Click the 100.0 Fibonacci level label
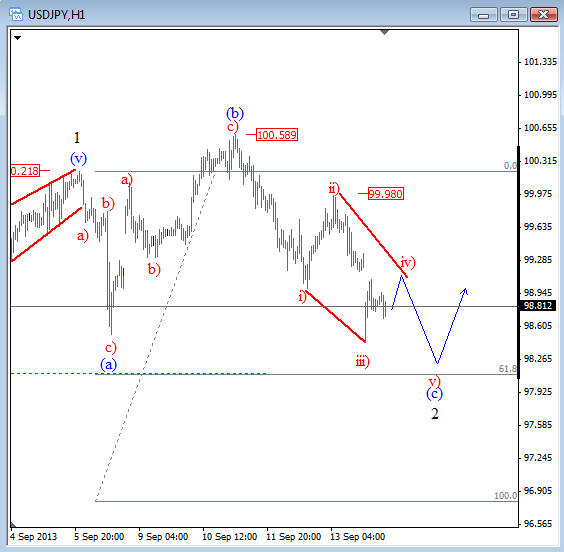The image size is (564, 552). 506,496
